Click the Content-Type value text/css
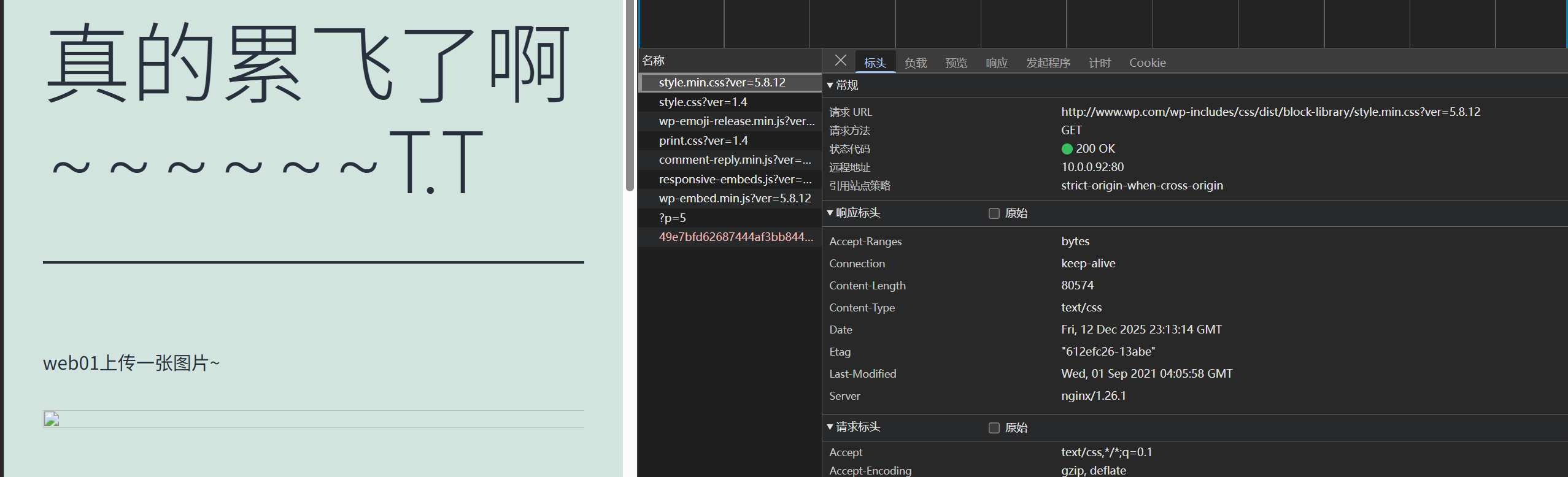Image resolution: width=1568 pixels, height=477 pixels. coord(1081,307)
